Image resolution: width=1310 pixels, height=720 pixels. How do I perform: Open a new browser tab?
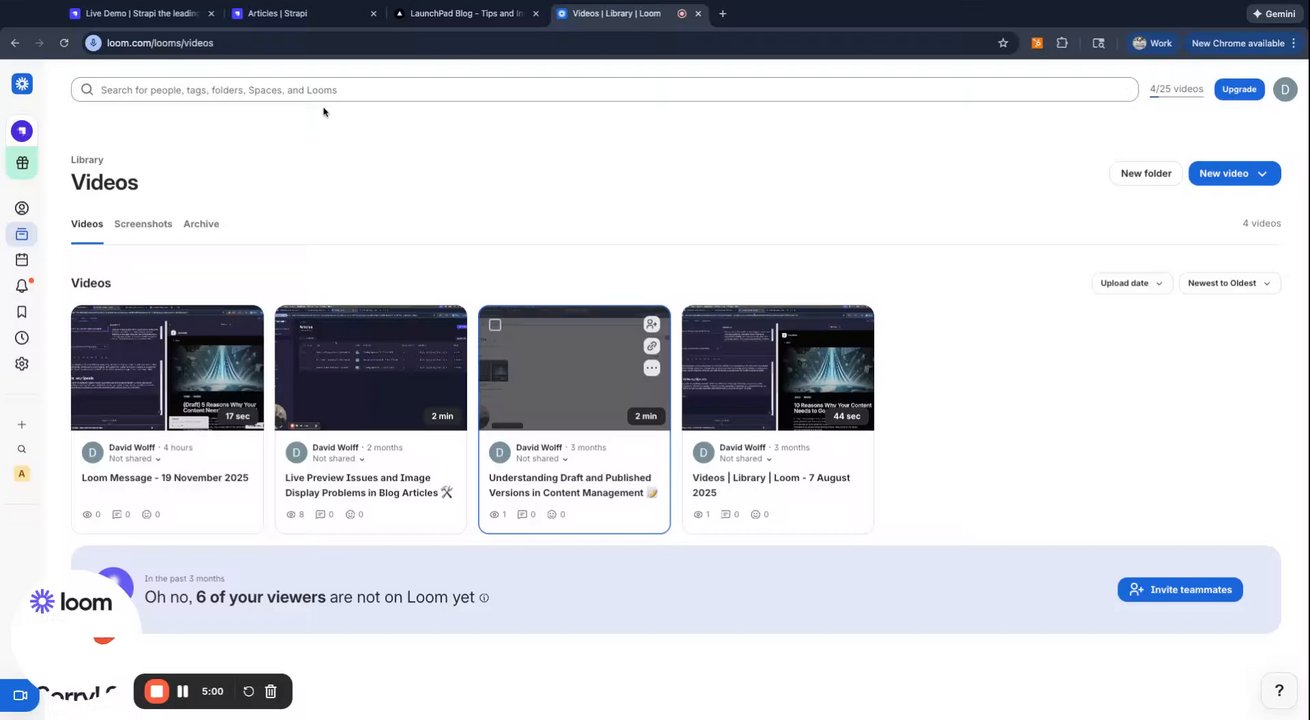coord(723,14)
